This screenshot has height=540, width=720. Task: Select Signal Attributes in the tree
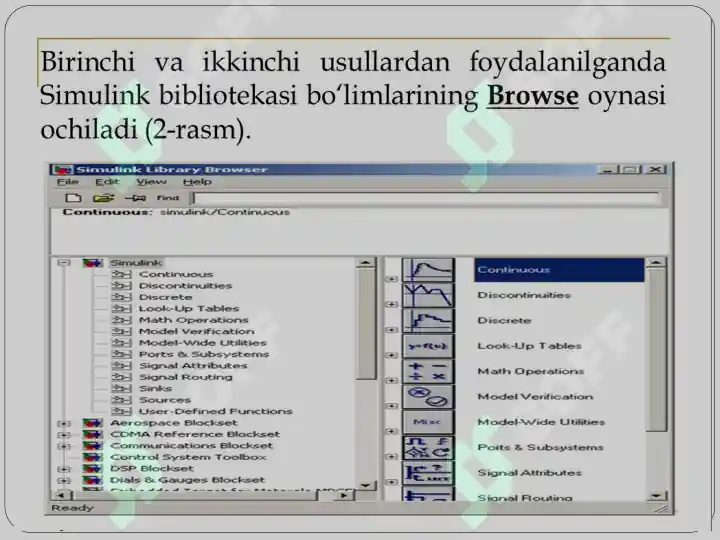[x=193, y=366]
